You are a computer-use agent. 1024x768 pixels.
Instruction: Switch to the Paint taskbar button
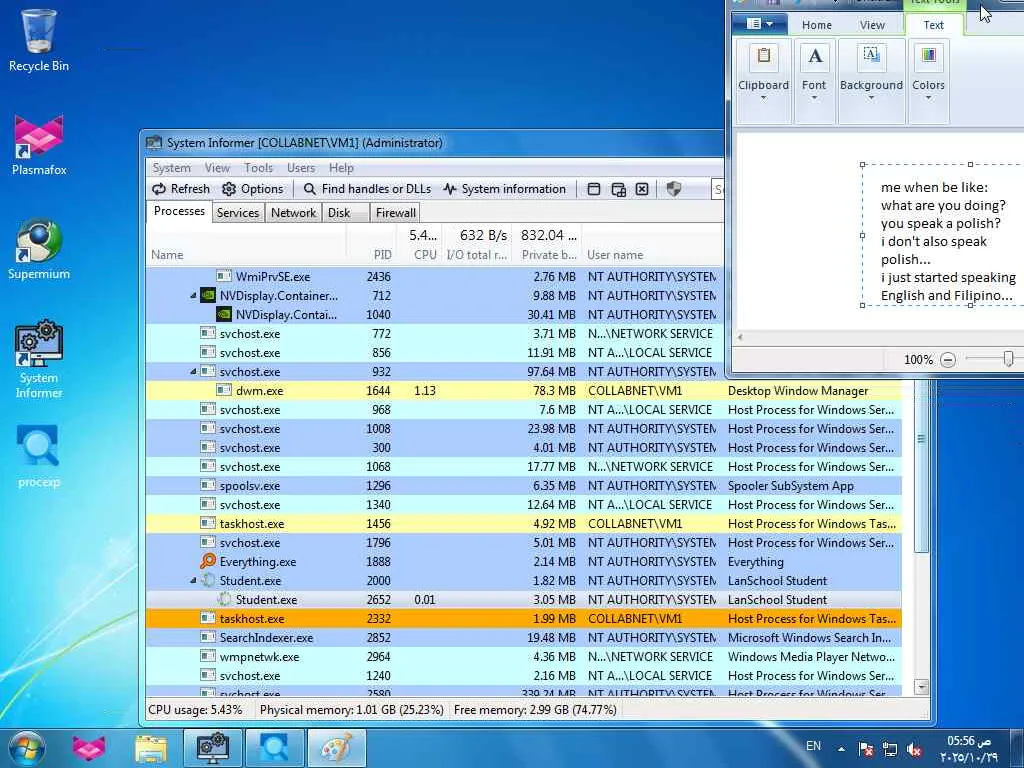click(336, 748)
